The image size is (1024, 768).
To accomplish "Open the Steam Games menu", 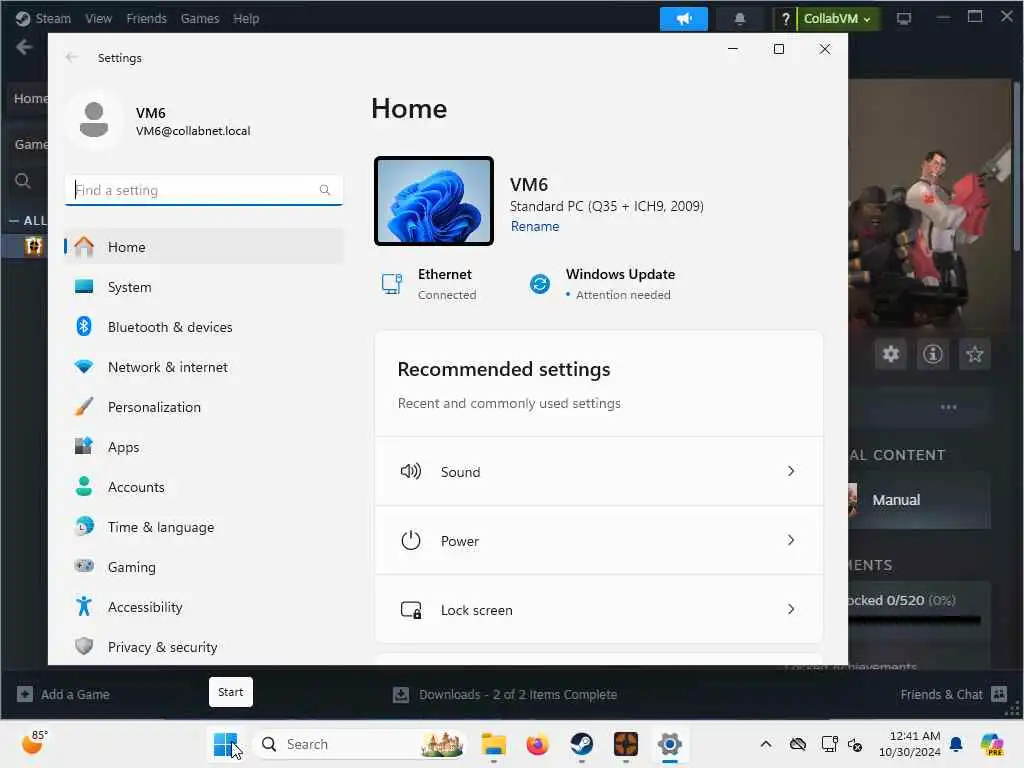I will tap(200, 18).
